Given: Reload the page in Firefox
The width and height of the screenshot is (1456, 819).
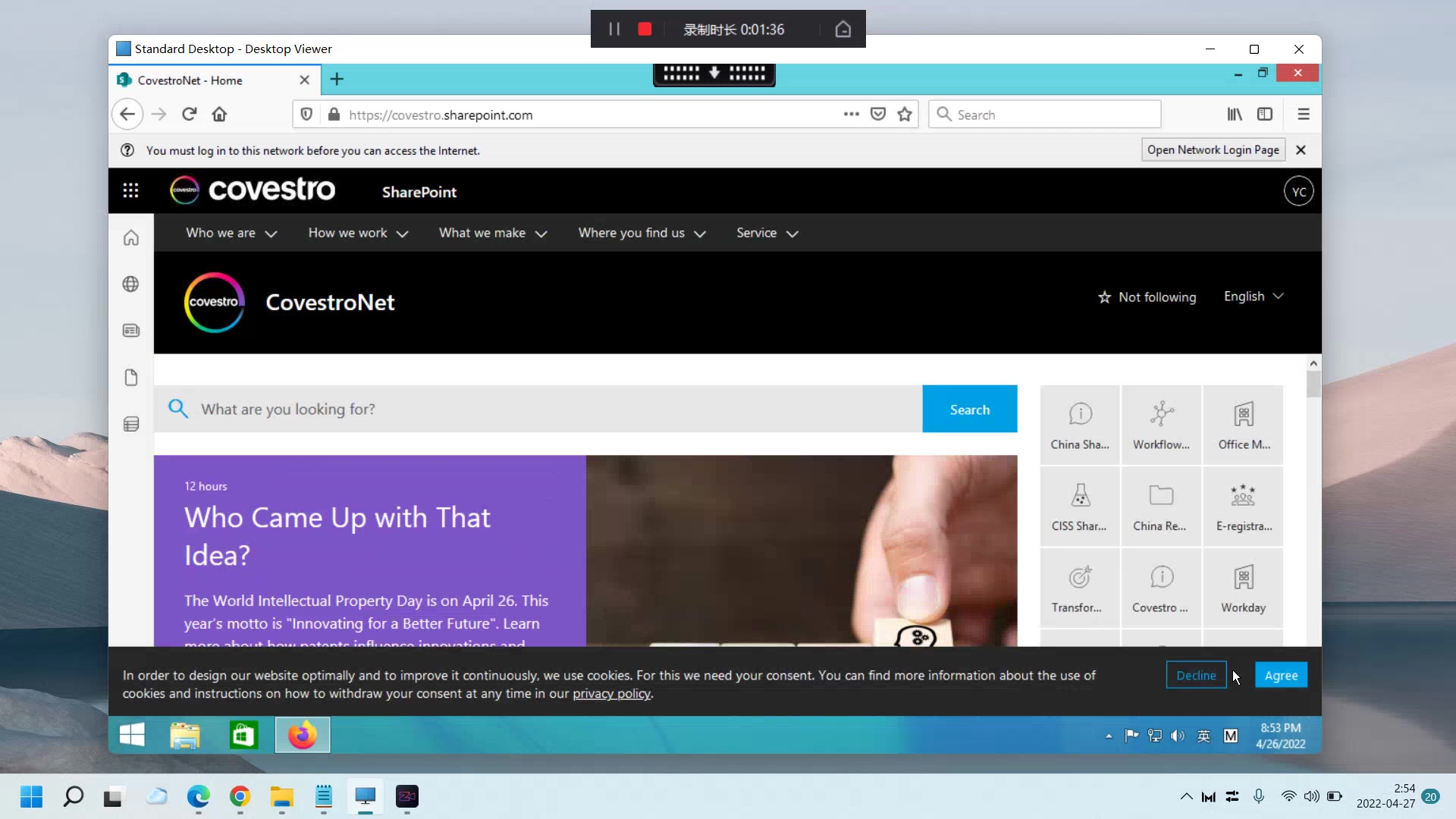Looking at the screenshot, I should click(190, 115).
